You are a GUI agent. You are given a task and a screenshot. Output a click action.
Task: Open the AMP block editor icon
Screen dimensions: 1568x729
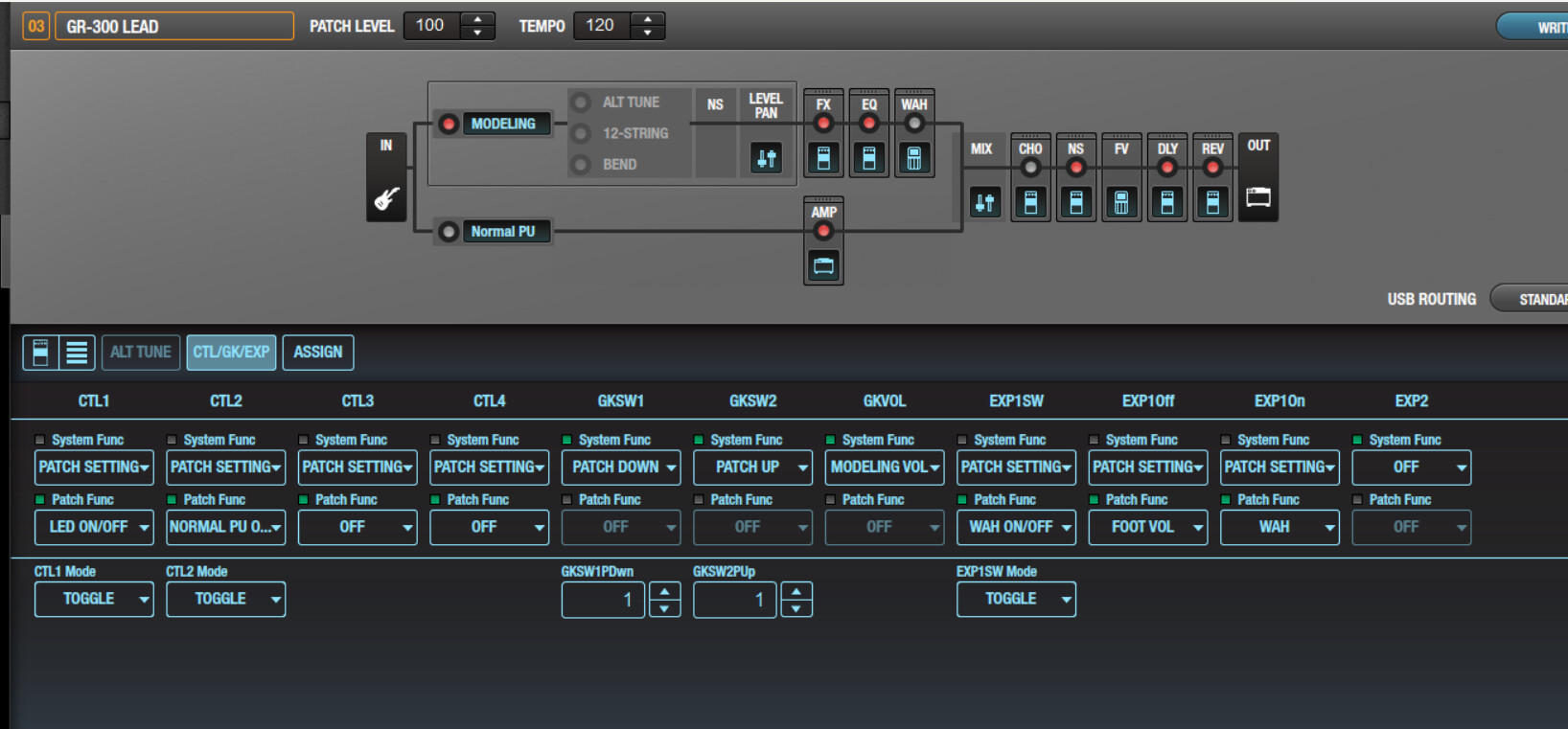[x=823, y=265]
